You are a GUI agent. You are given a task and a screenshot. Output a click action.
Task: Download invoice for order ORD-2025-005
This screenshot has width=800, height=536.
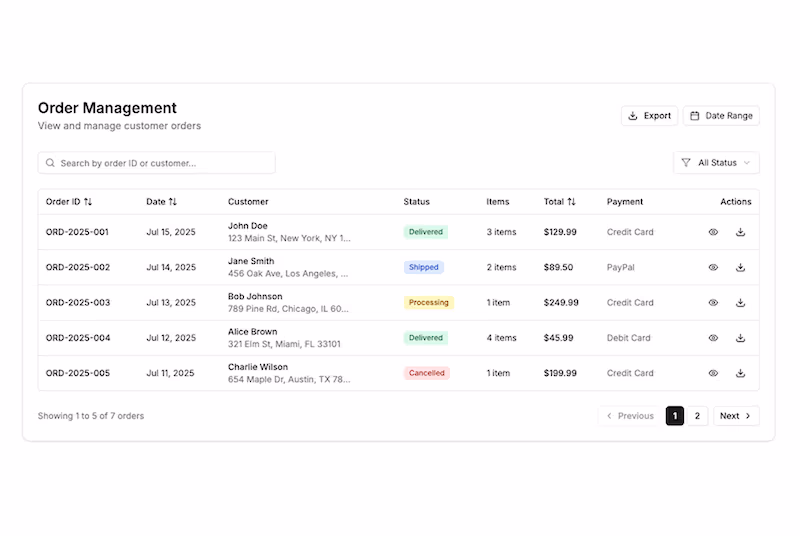(740, 373)
